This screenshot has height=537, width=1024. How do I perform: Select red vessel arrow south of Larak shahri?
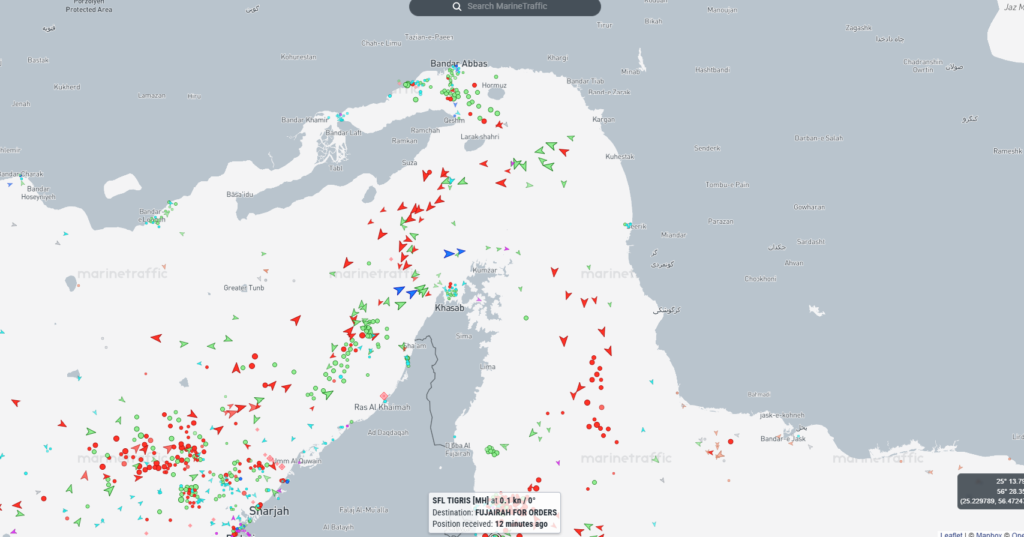coord(483,163)
